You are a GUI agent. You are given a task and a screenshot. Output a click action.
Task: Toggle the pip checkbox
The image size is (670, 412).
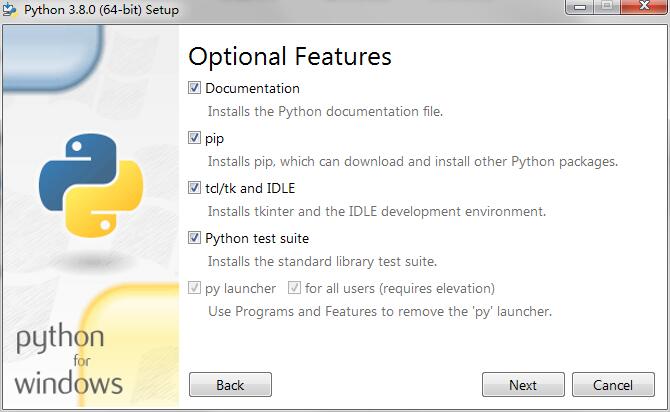(x=195, y=138)
